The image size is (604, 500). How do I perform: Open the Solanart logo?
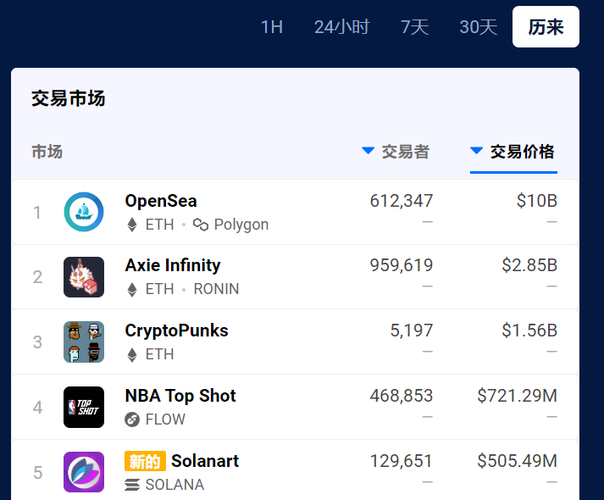(x=84, y=472)
